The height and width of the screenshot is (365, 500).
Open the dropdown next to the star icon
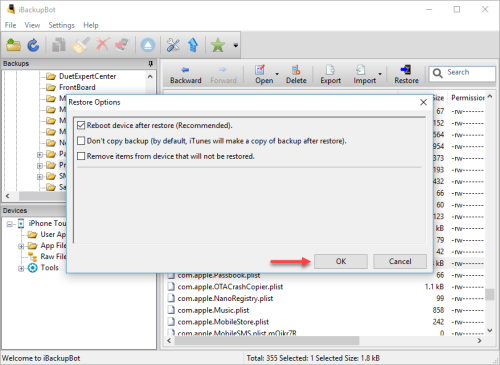tap(235, 45)
